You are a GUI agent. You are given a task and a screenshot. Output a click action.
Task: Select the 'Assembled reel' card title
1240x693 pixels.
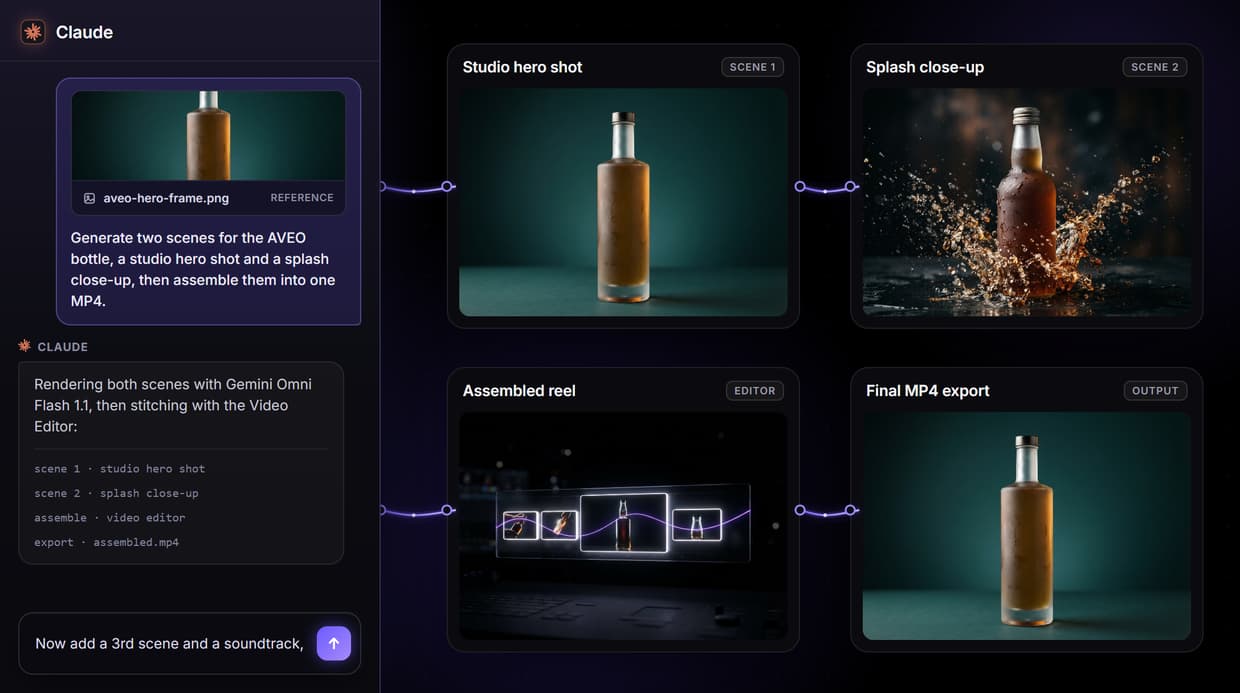tap(519, 391)
